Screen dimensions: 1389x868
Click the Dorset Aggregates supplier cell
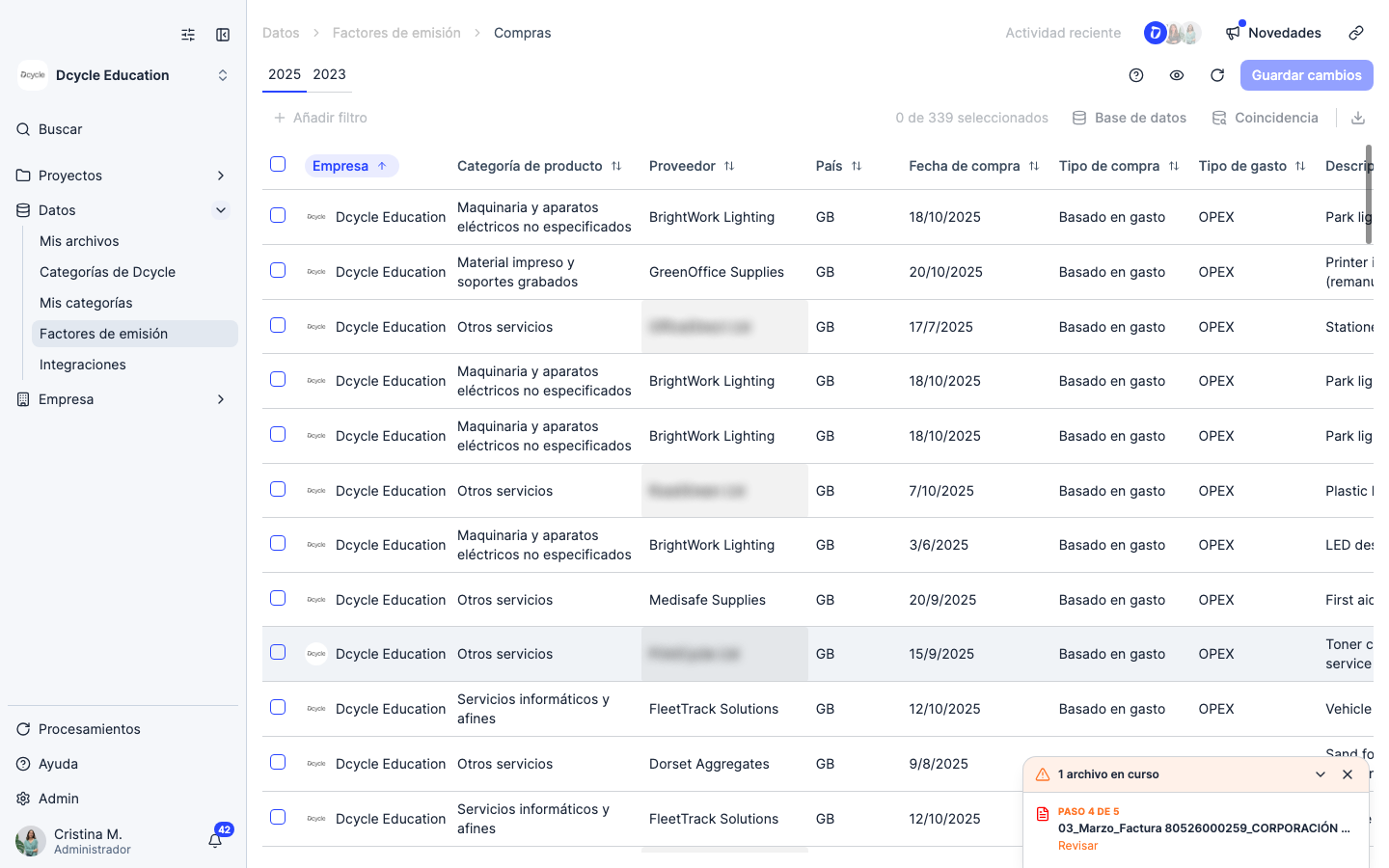click(724, 764)
